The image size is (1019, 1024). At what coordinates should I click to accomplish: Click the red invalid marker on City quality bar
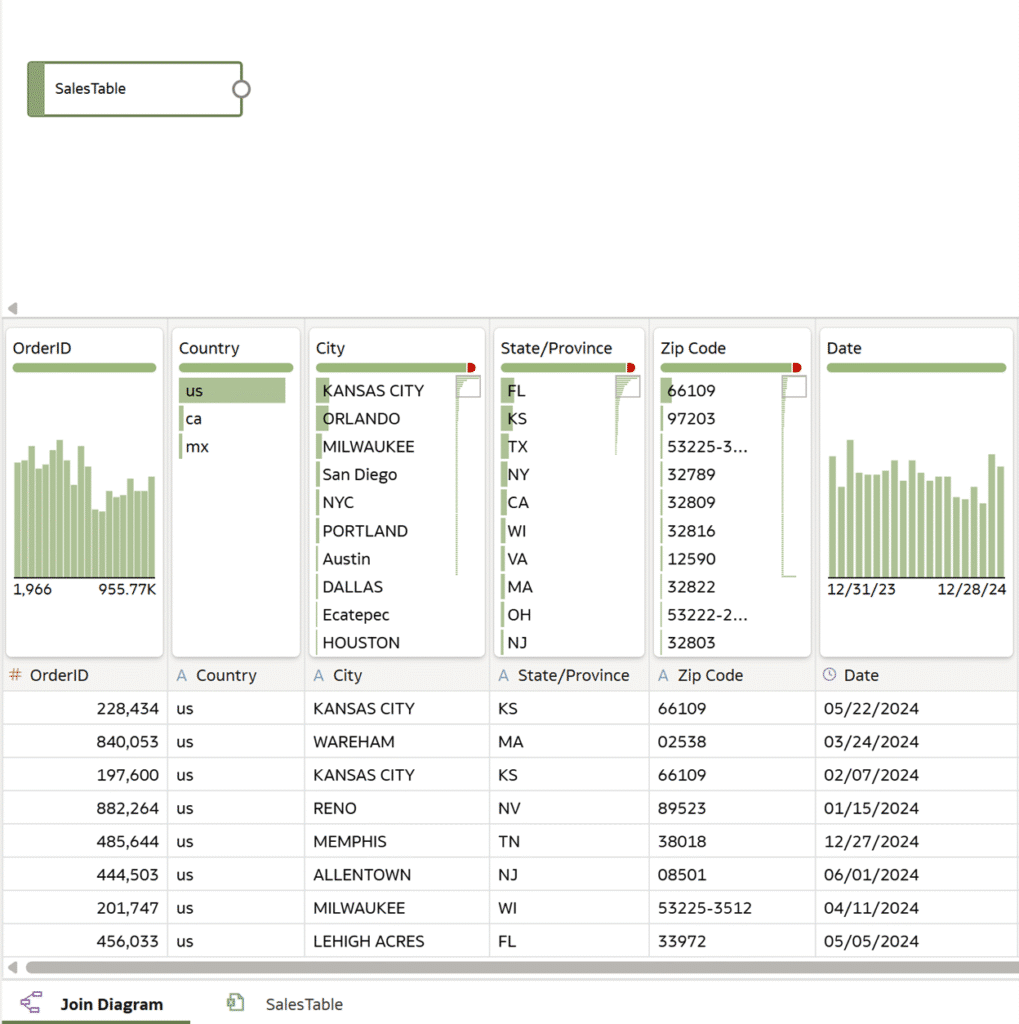click(x=471, y=368)
